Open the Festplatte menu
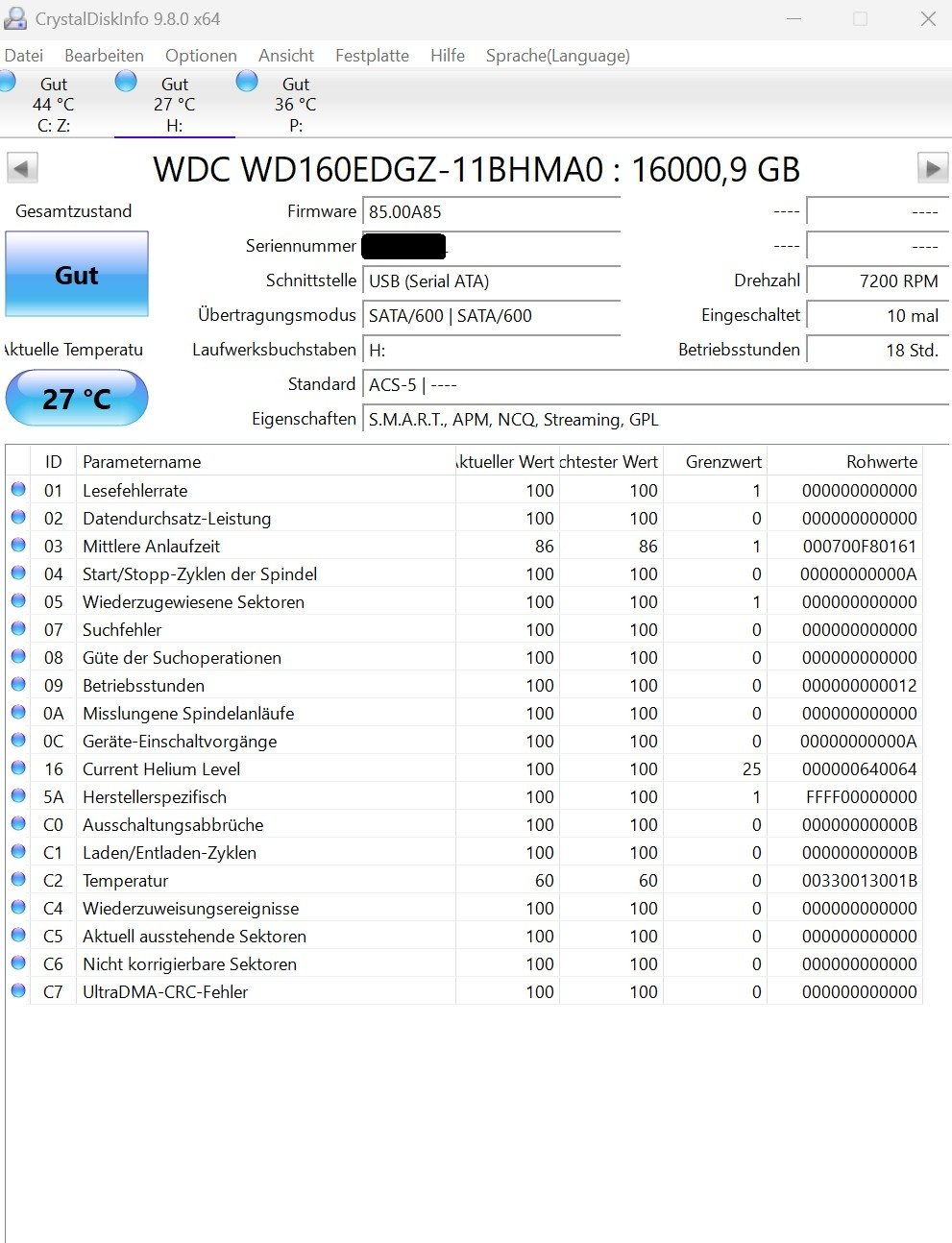 372,56
